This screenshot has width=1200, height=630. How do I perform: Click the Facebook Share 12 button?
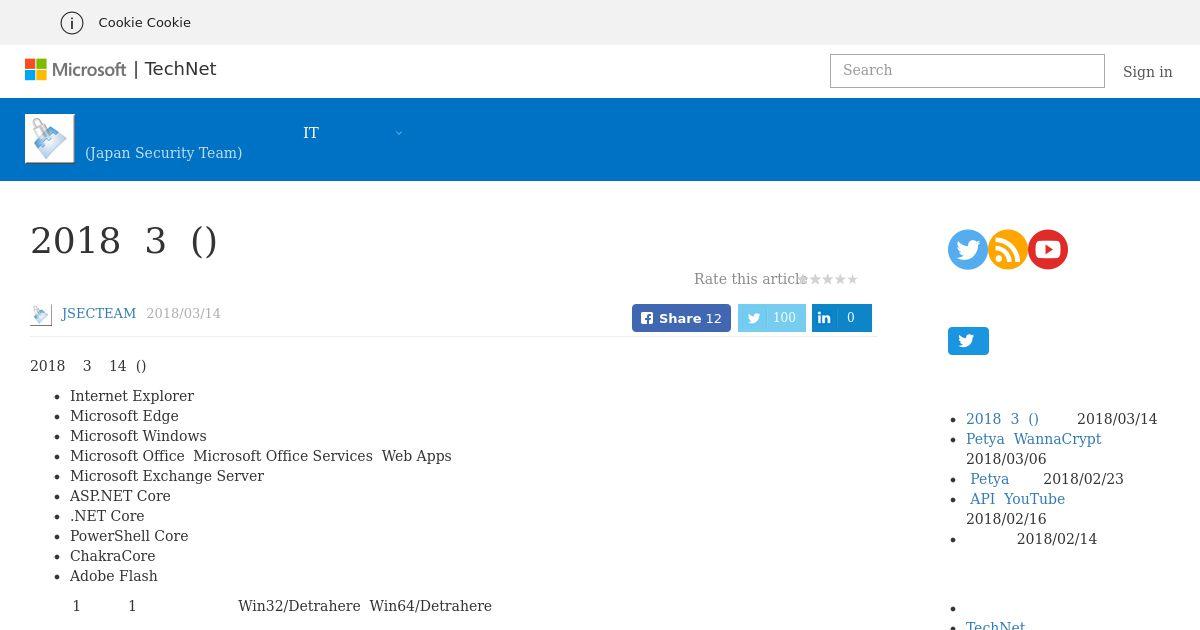pyautogui.click(x=681, y=318)
